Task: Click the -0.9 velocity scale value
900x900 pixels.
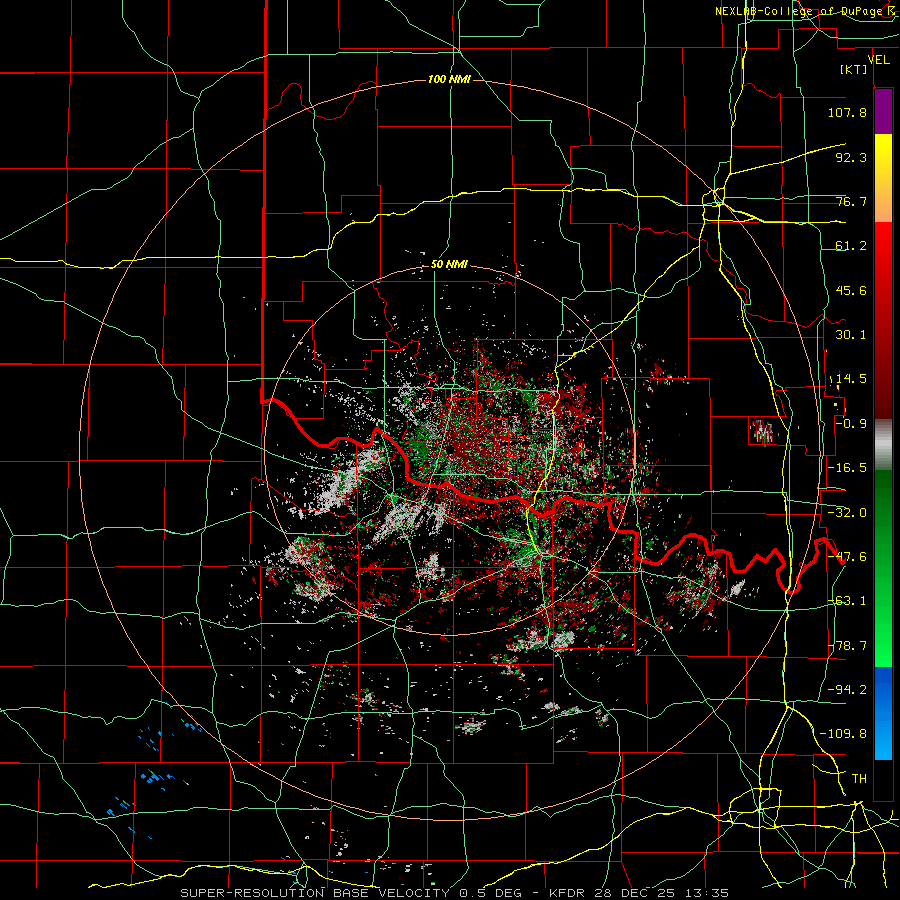Action: [x=851, y=424]
